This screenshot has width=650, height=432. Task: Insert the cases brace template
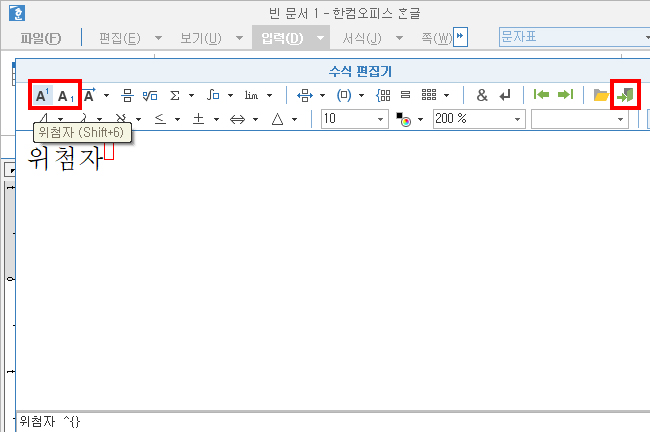[x=383, y=95]
